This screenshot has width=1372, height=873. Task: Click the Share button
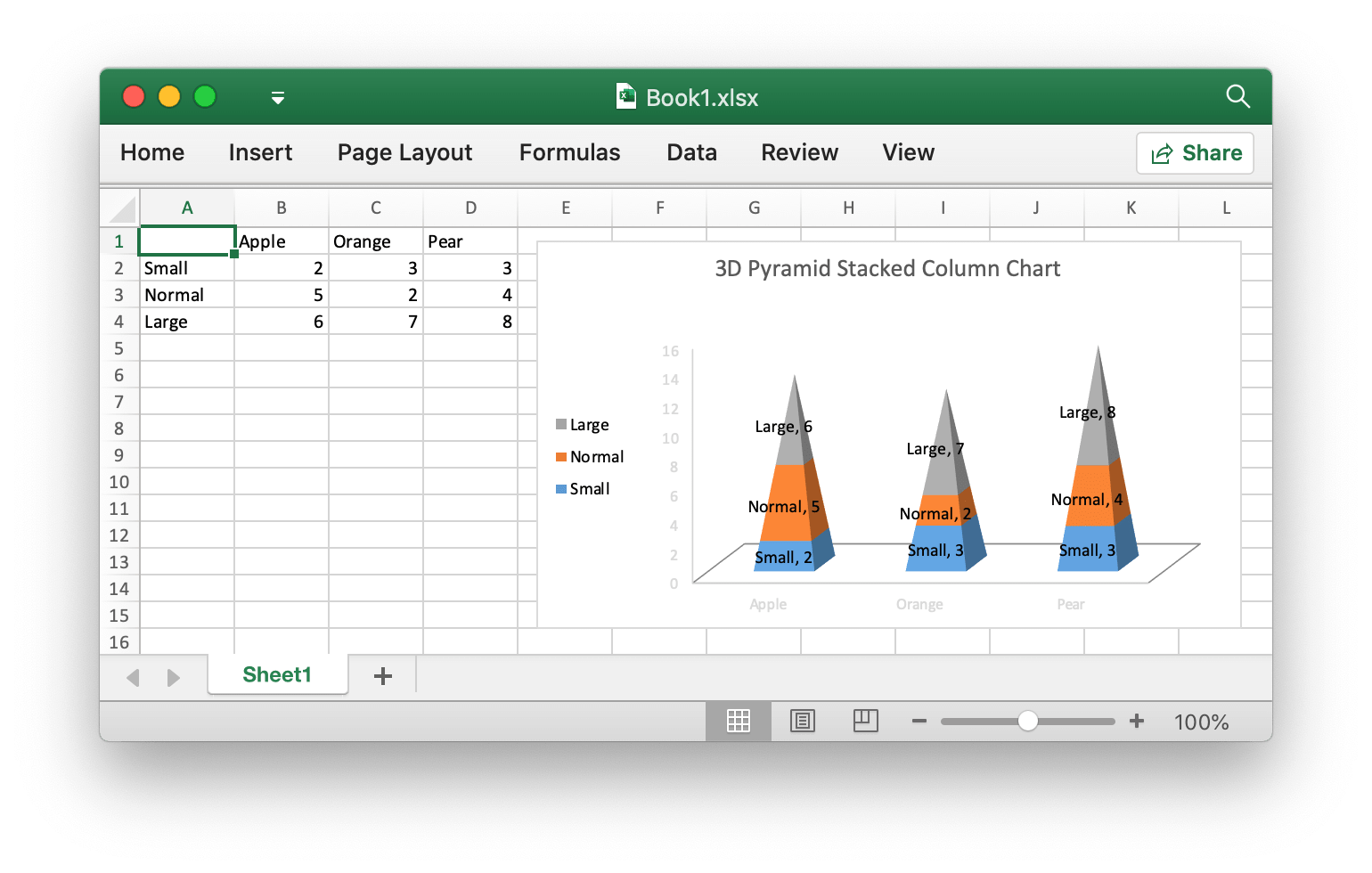coord(1195,152)
